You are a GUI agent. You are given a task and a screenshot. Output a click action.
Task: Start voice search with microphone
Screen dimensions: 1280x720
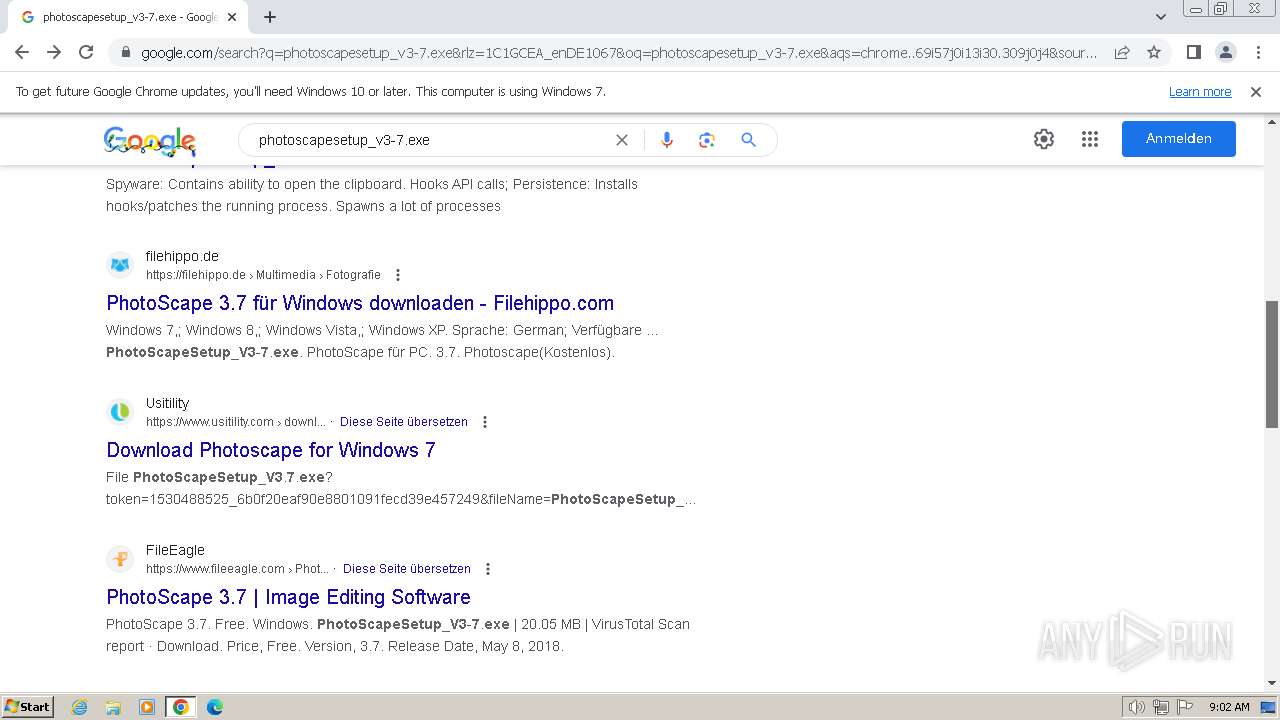click(x=667, y=140)
